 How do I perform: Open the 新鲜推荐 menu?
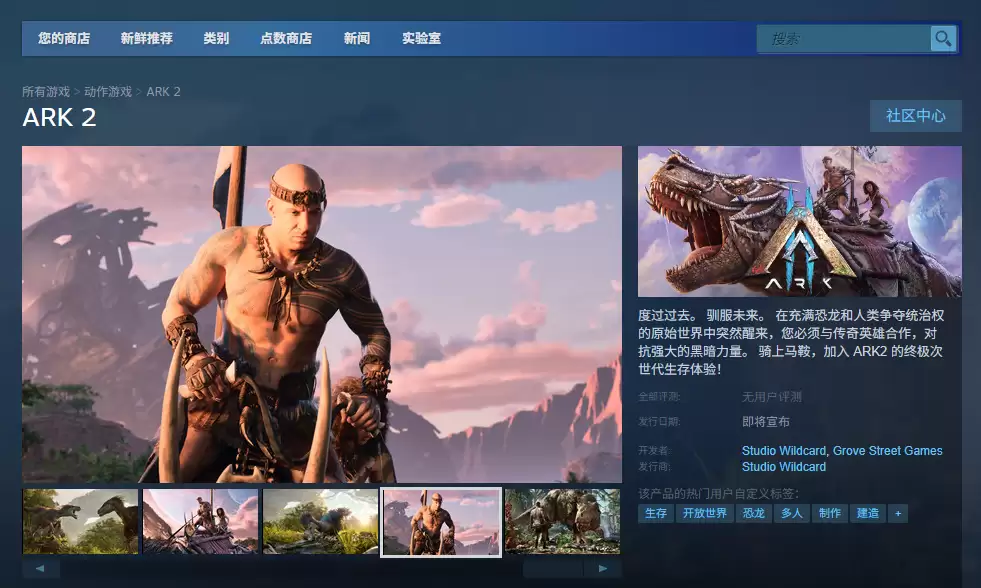[146, 39]
